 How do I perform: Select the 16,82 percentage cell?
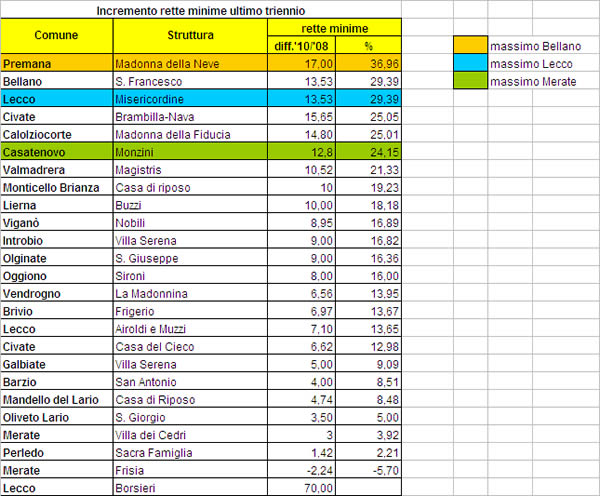click(368, 240)
